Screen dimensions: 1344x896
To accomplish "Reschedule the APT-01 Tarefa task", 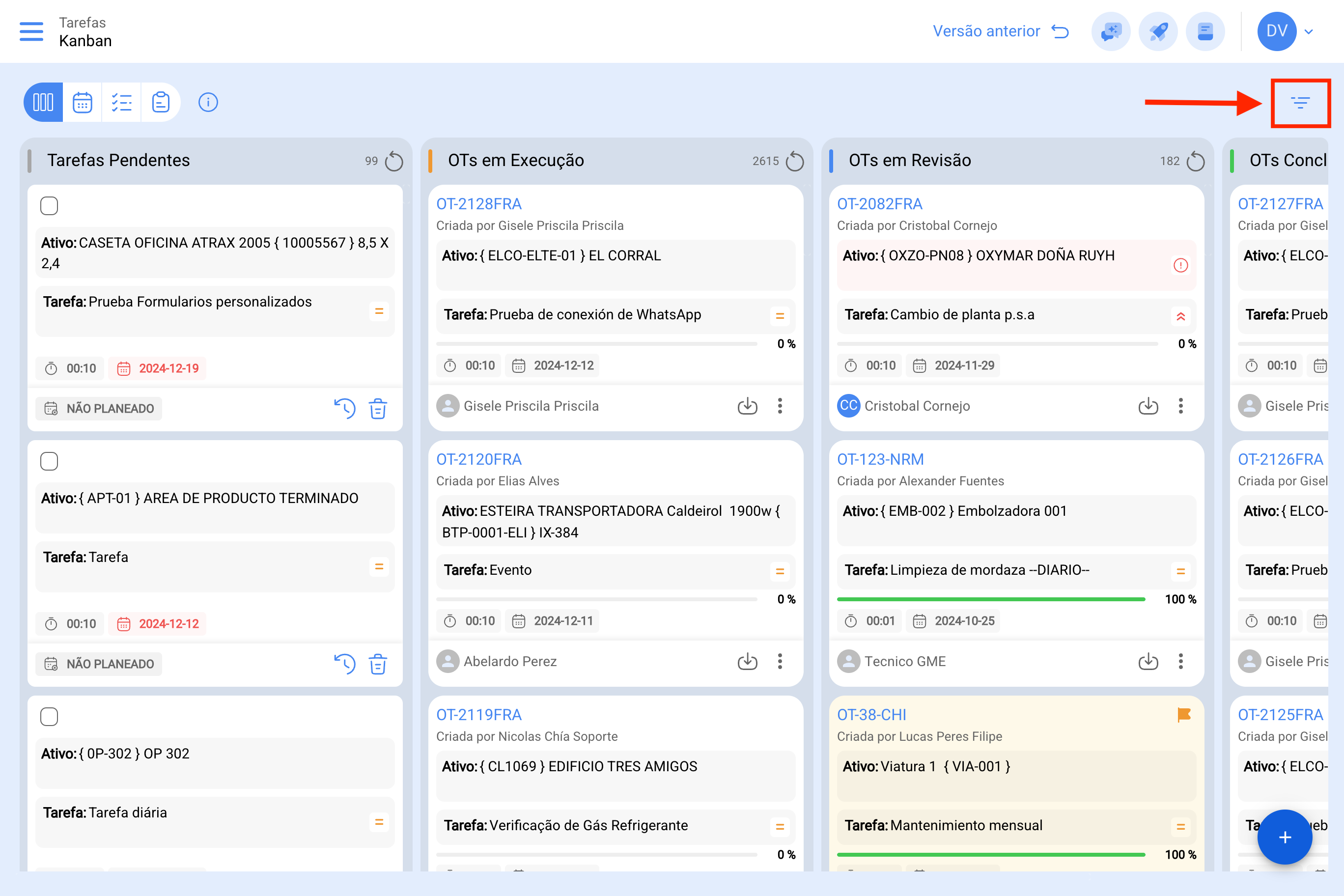I will [x=344, y=664].
